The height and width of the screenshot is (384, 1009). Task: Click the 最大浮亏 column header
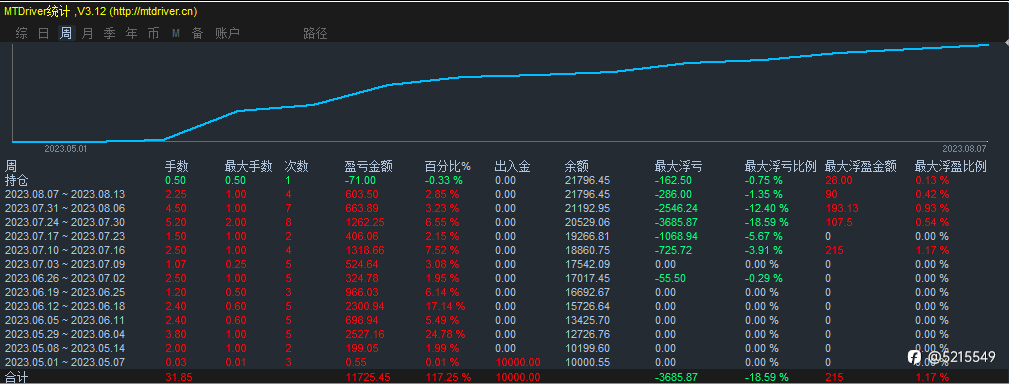678,167
